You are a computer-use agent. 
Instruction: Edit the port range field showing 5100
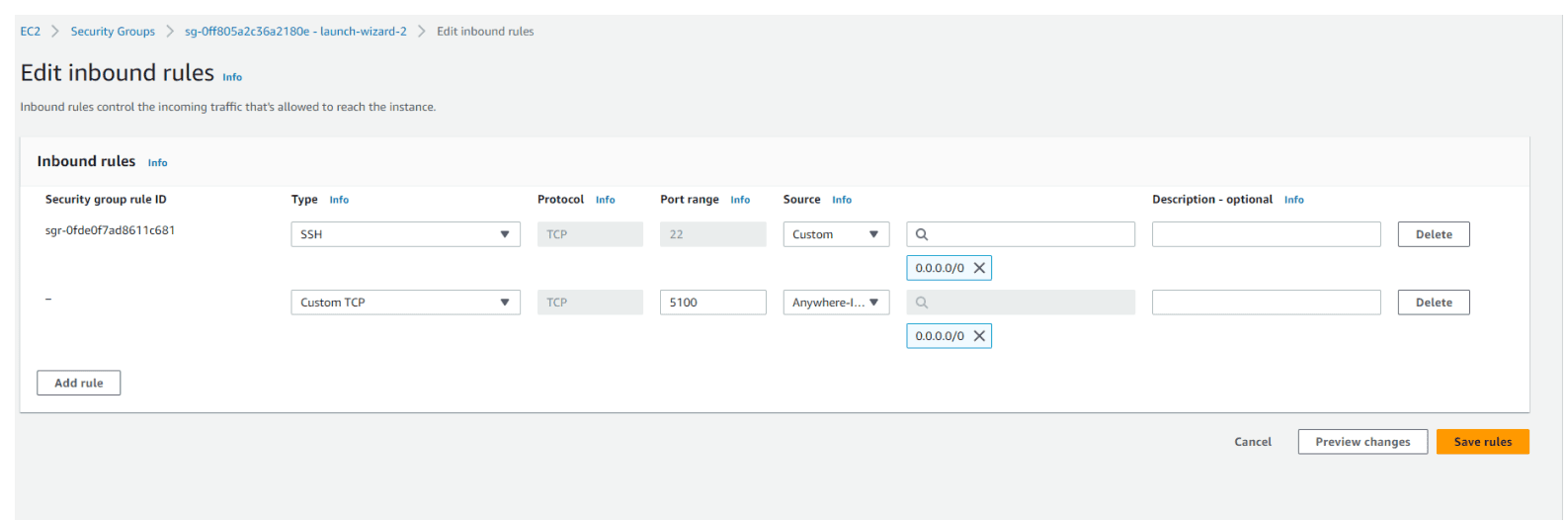click(712, 303)
